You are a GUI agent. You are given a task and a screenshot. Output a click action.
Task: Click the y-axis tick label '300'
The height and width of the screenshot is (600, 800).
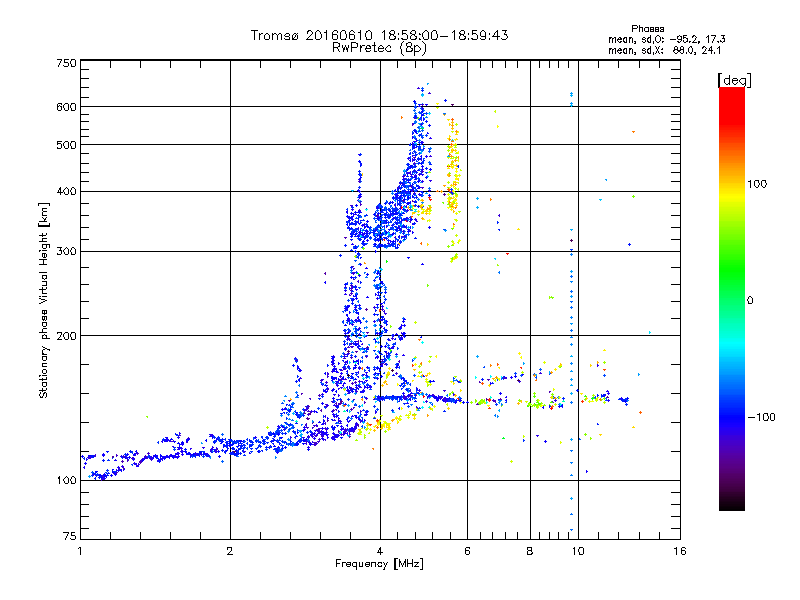(66, 252)
